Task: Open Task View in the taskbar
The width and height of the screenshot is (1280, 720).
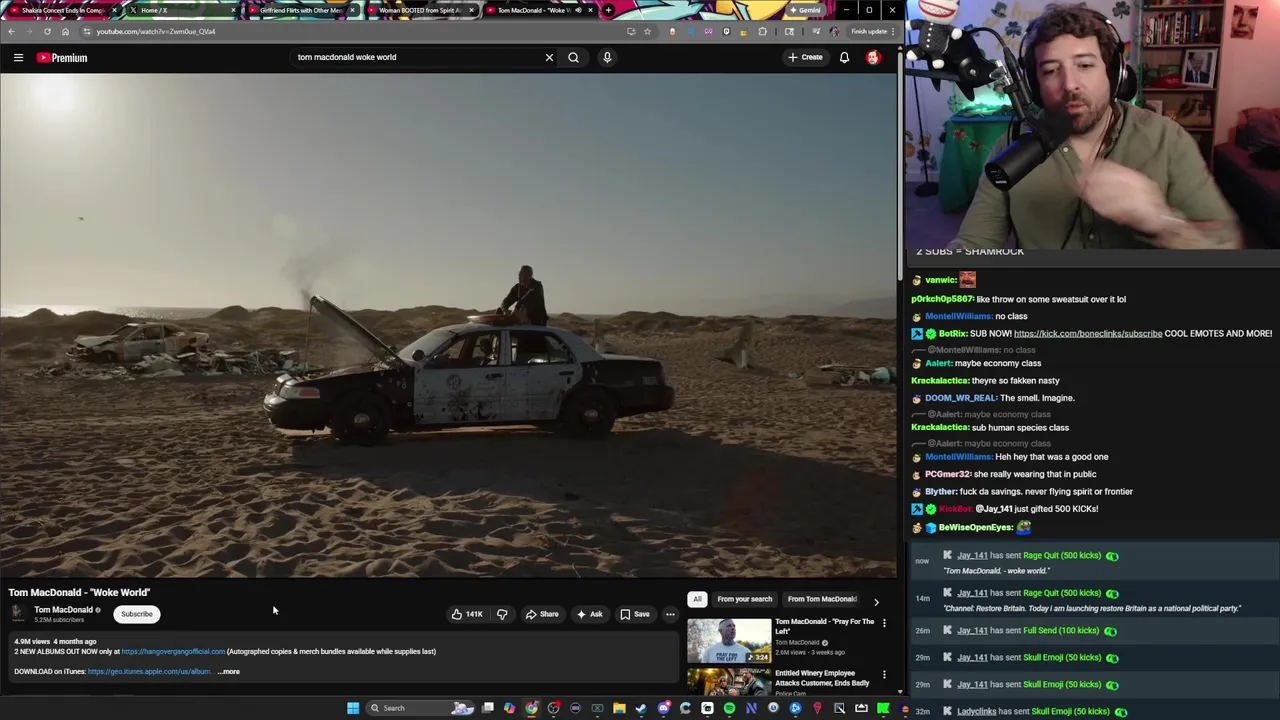Action: pyautogui.click(x=487, y=708)
